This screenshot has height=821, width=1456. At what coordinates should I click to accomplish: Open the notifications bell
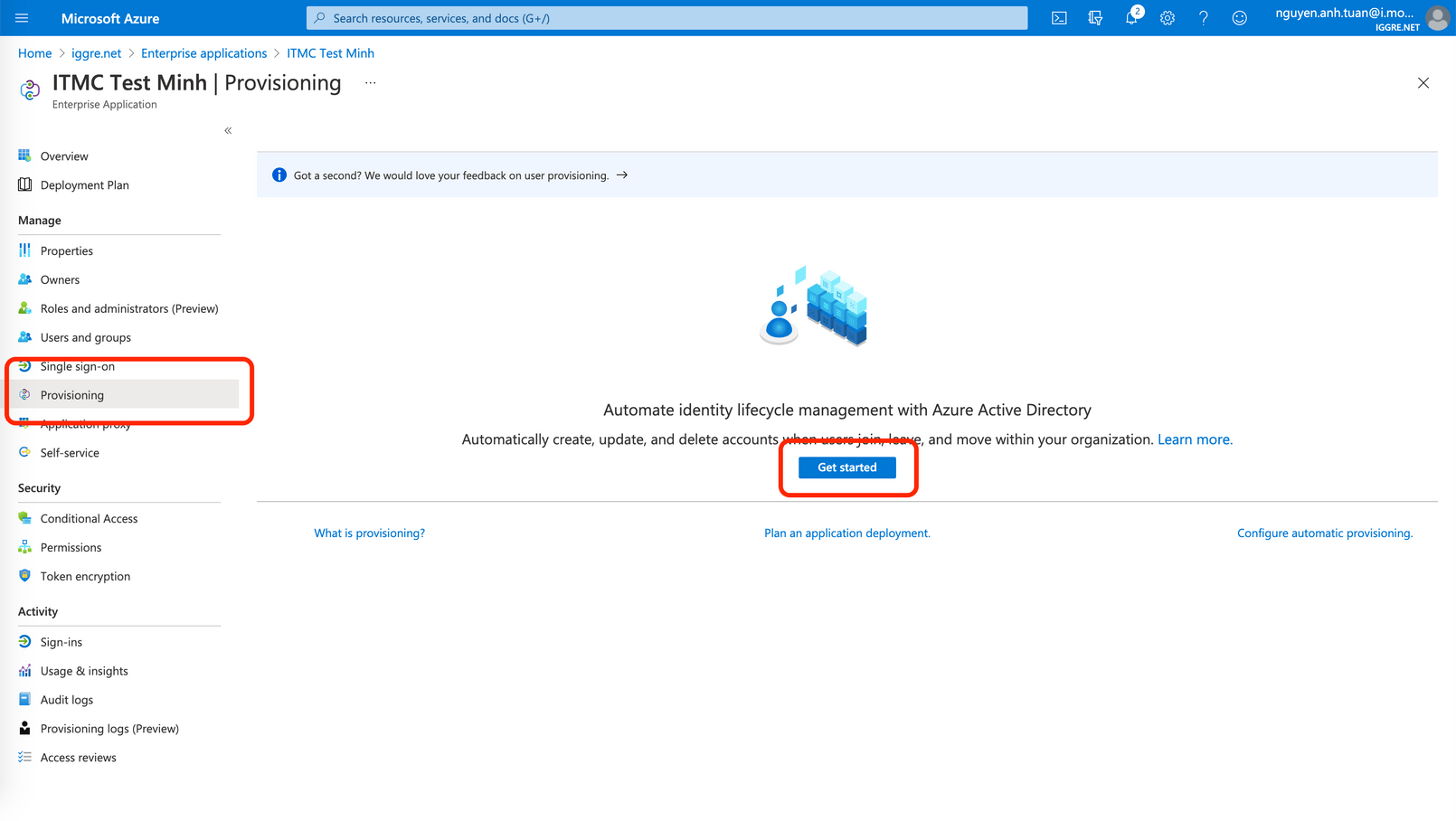pos(1131,18)
